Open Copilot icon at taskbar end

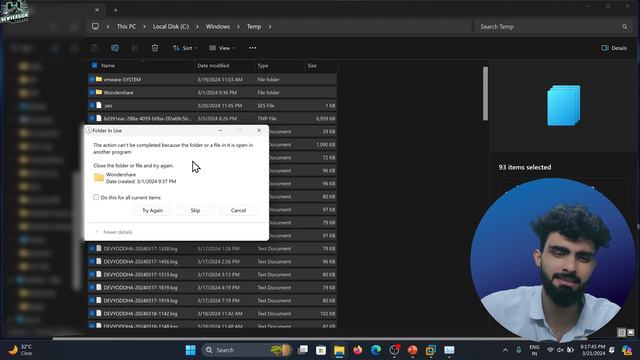pyautogui.click(x=627, y=350)
